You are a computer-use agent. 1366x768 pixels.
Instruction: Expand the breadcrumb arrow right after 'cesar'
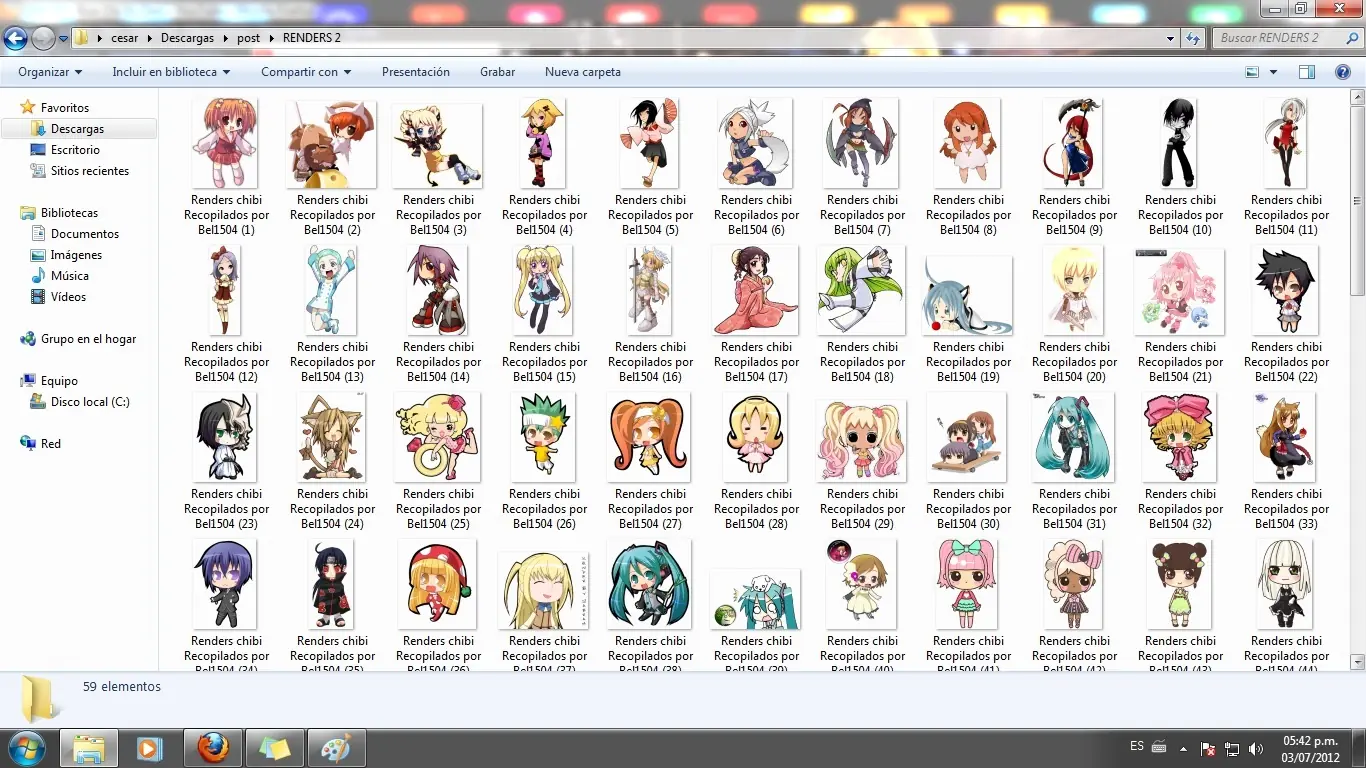(150, 38)
